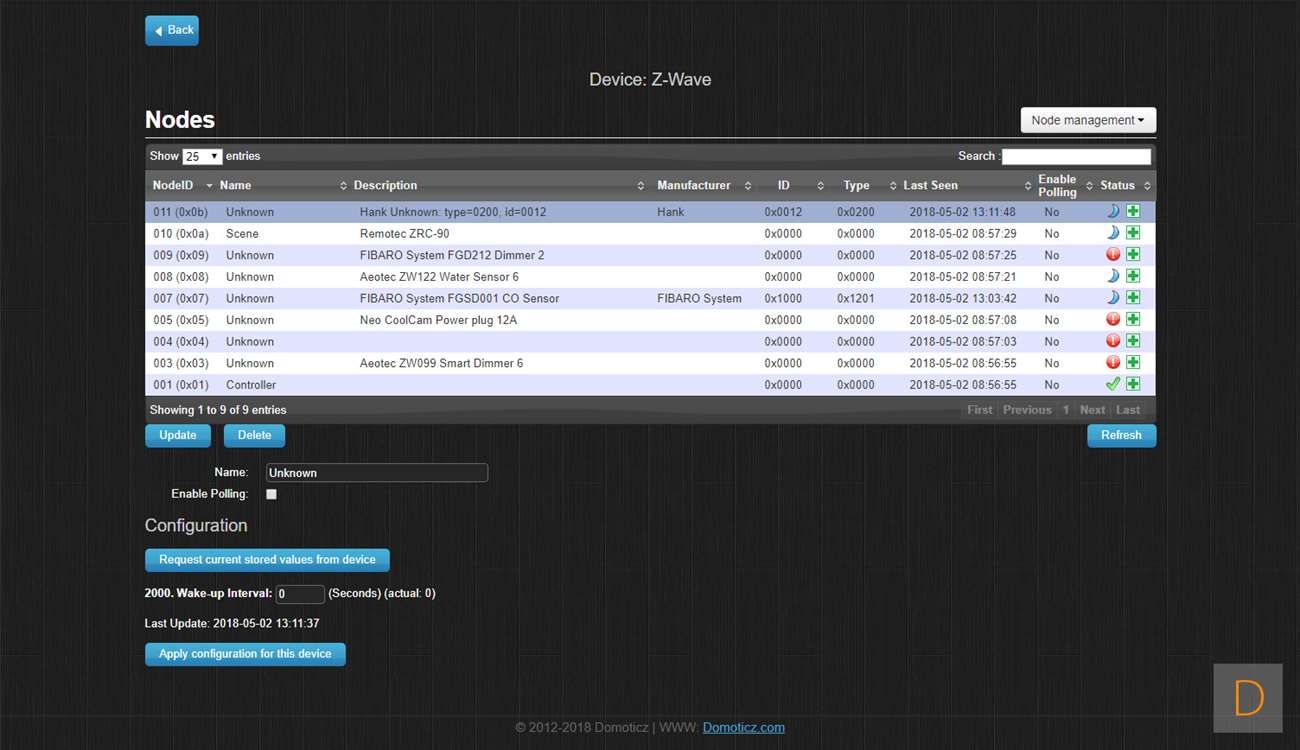Open the Node management dropdown
Viewport: 1300px width, 750px height.
click(1088, 120)
